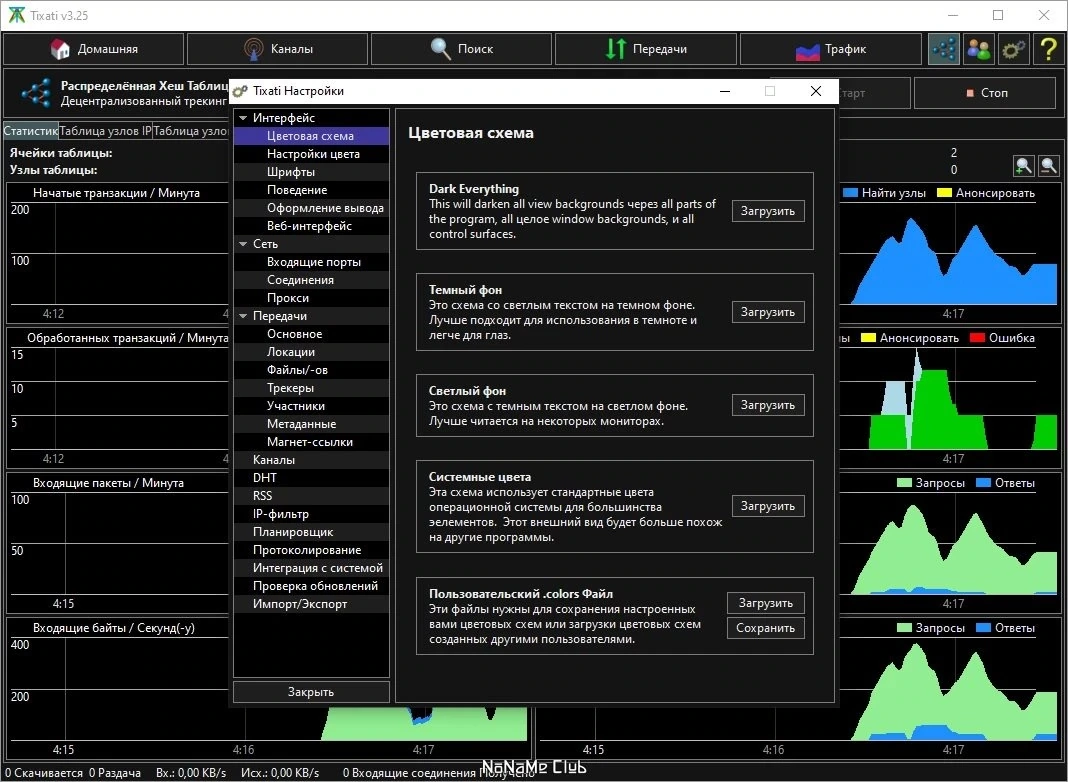Click the Tixati v3.25 title bar icon
1068x782 pixels.
point(16,15)
